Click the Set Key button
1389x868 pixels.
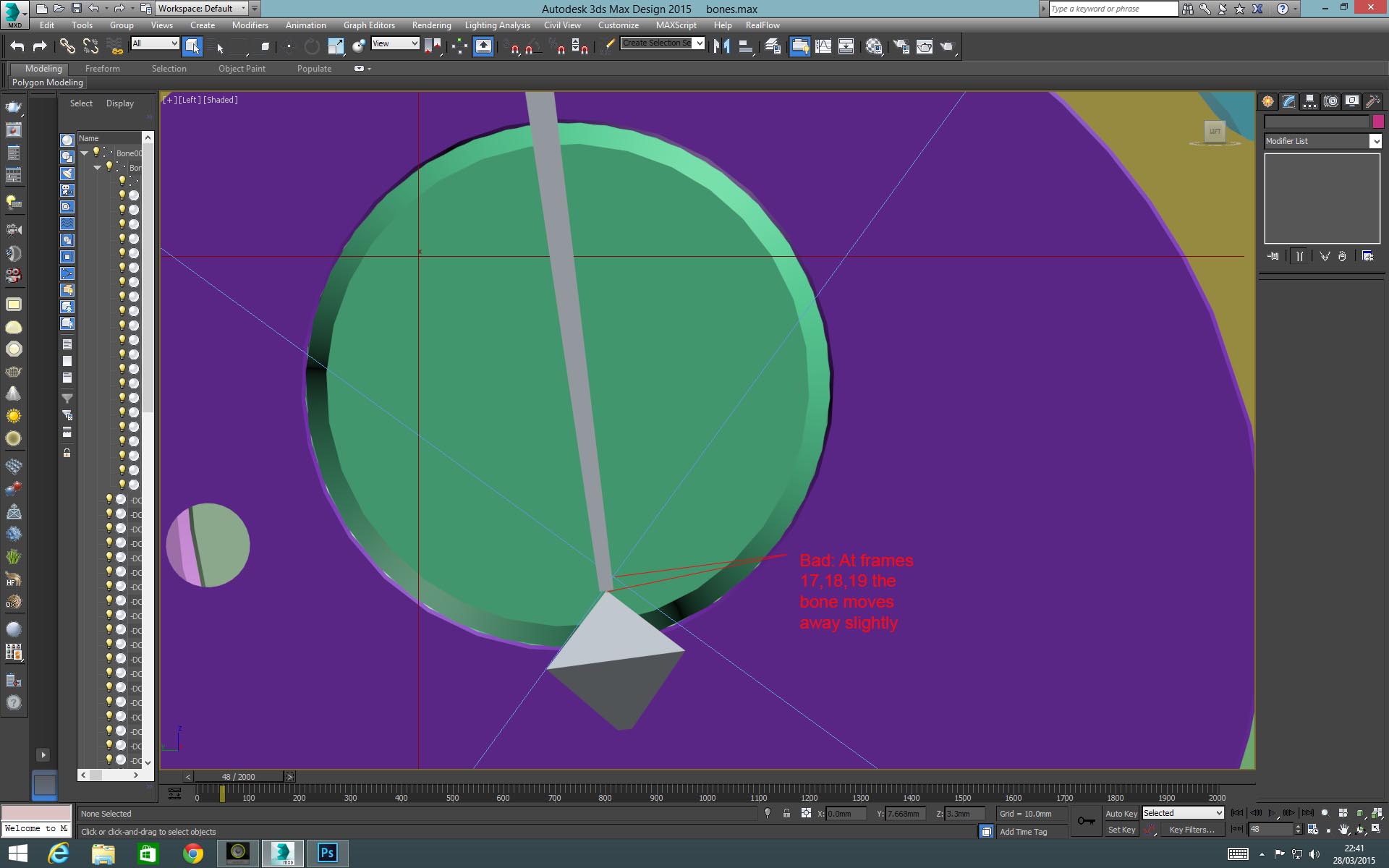pyautogui.click(x=1121, y=830)
